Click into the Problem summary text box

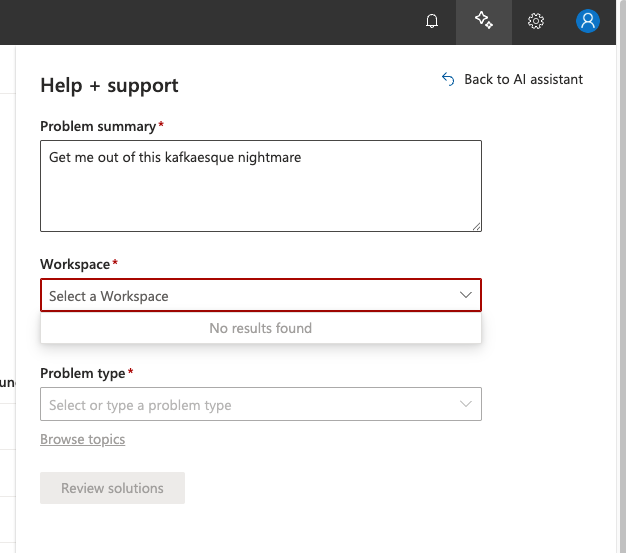coord(260,186)
